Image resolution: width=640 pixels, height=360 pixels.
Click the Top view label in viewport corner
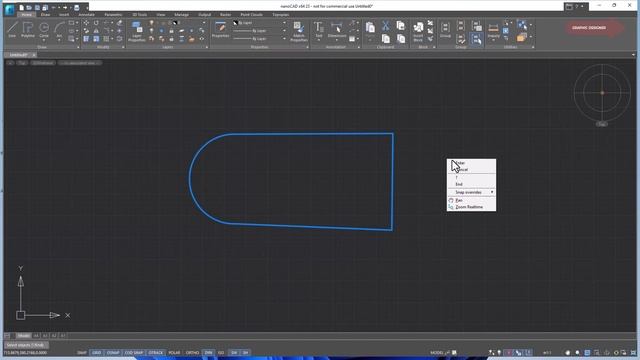pyautogui.click(x=22, y=63)
